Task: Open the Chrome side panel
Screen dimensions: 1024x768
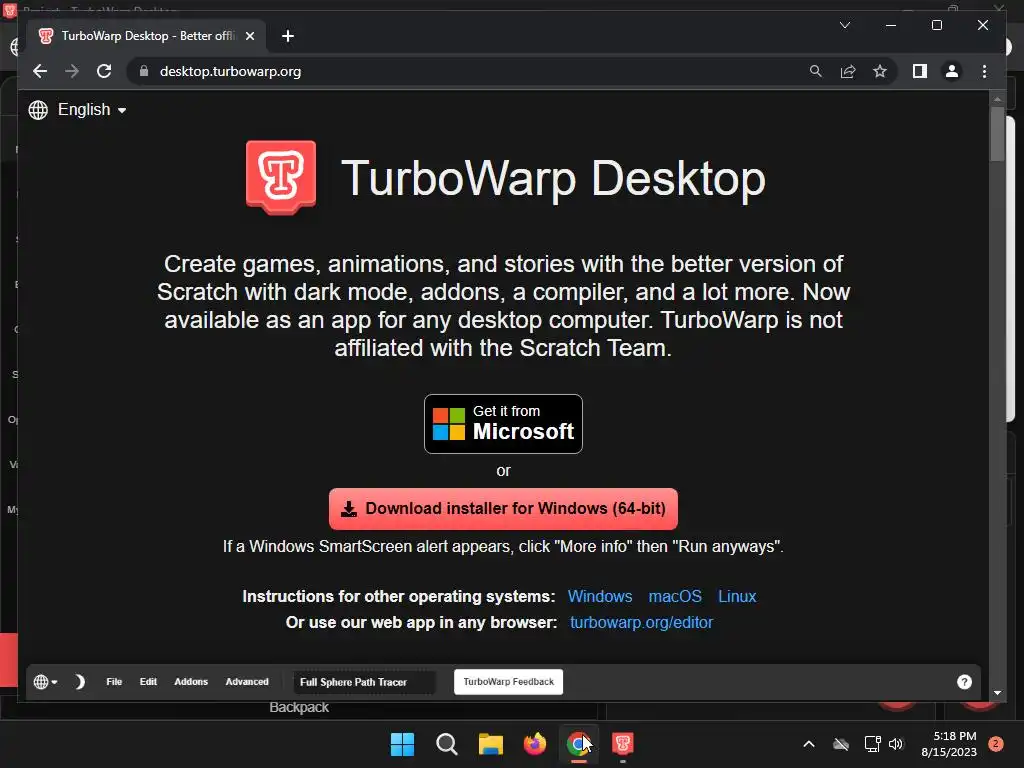Action: 920,71
